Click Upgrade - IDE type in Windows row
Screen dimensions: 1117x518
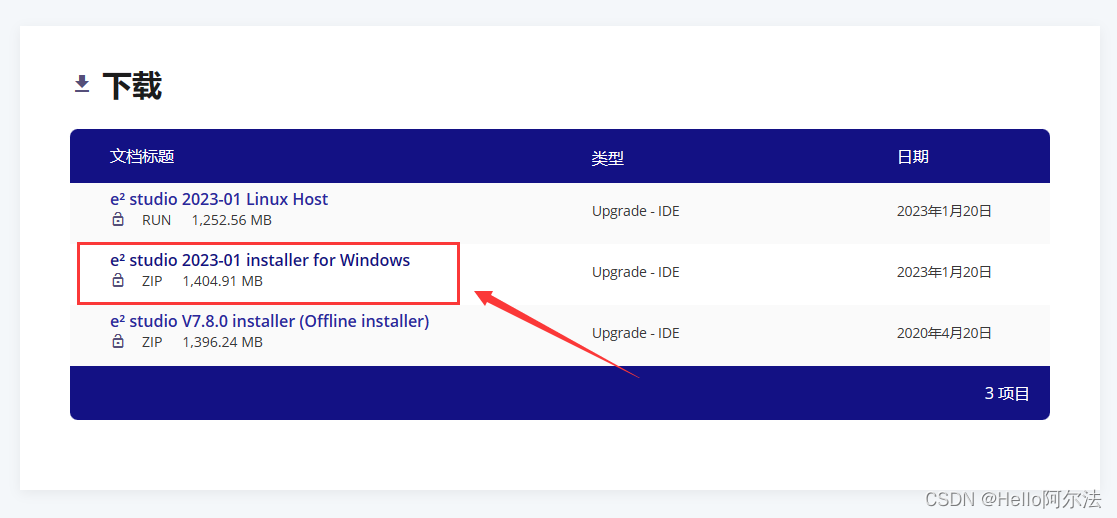tap(635, 272)
